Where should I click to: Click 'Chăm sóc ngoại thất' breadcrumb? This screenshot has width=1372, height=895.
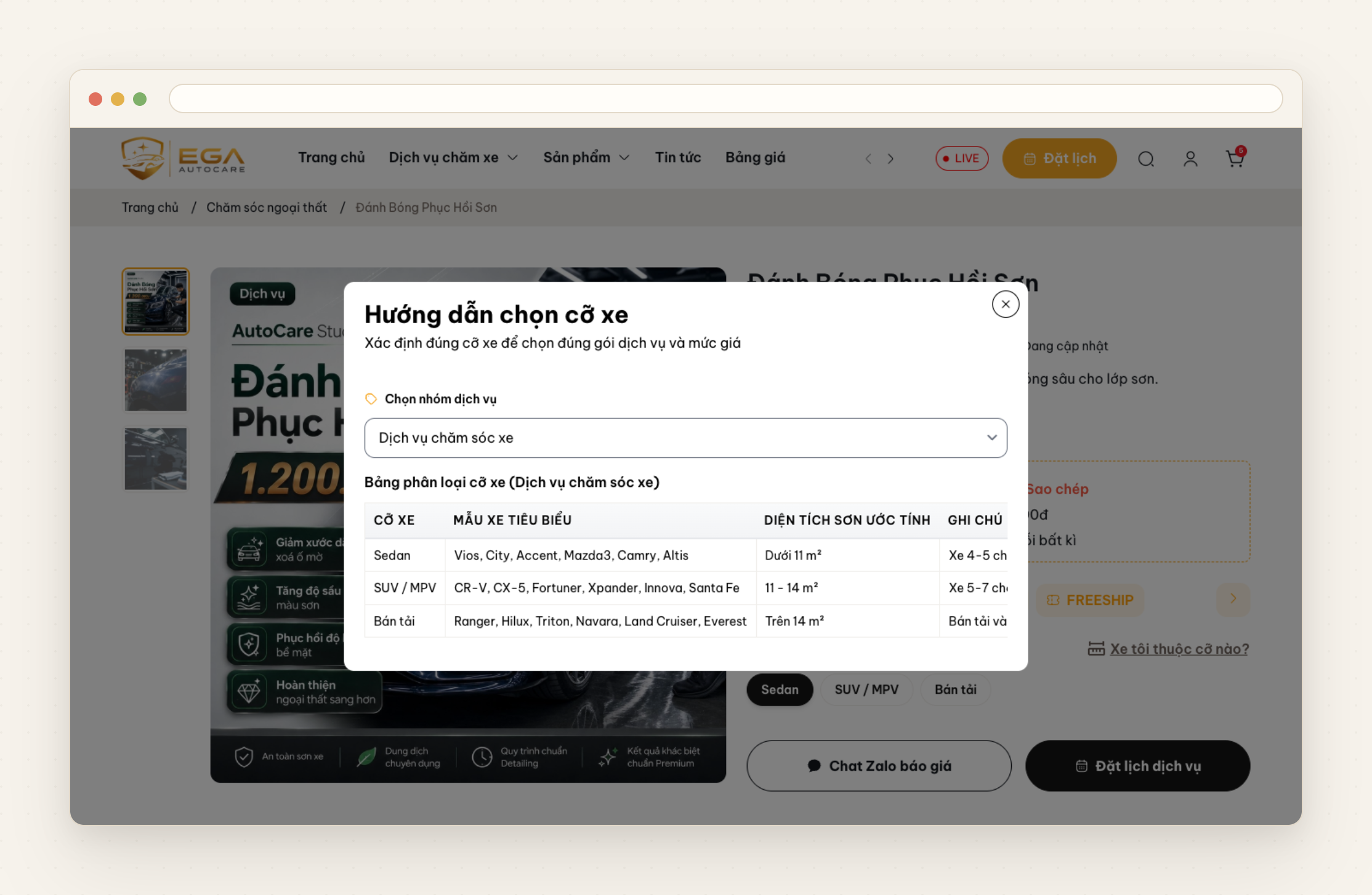266,207
